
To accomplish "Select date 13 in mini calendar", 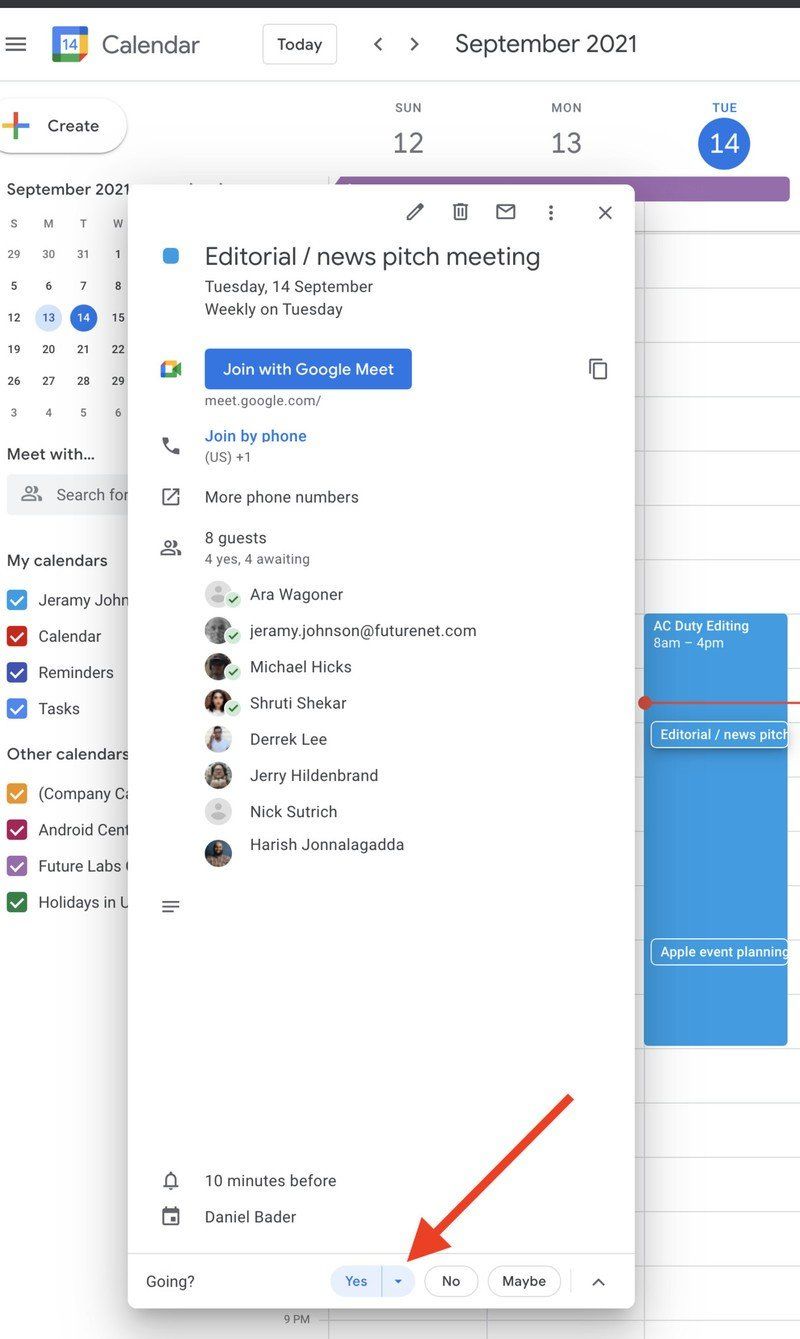I will click(48, 318).
